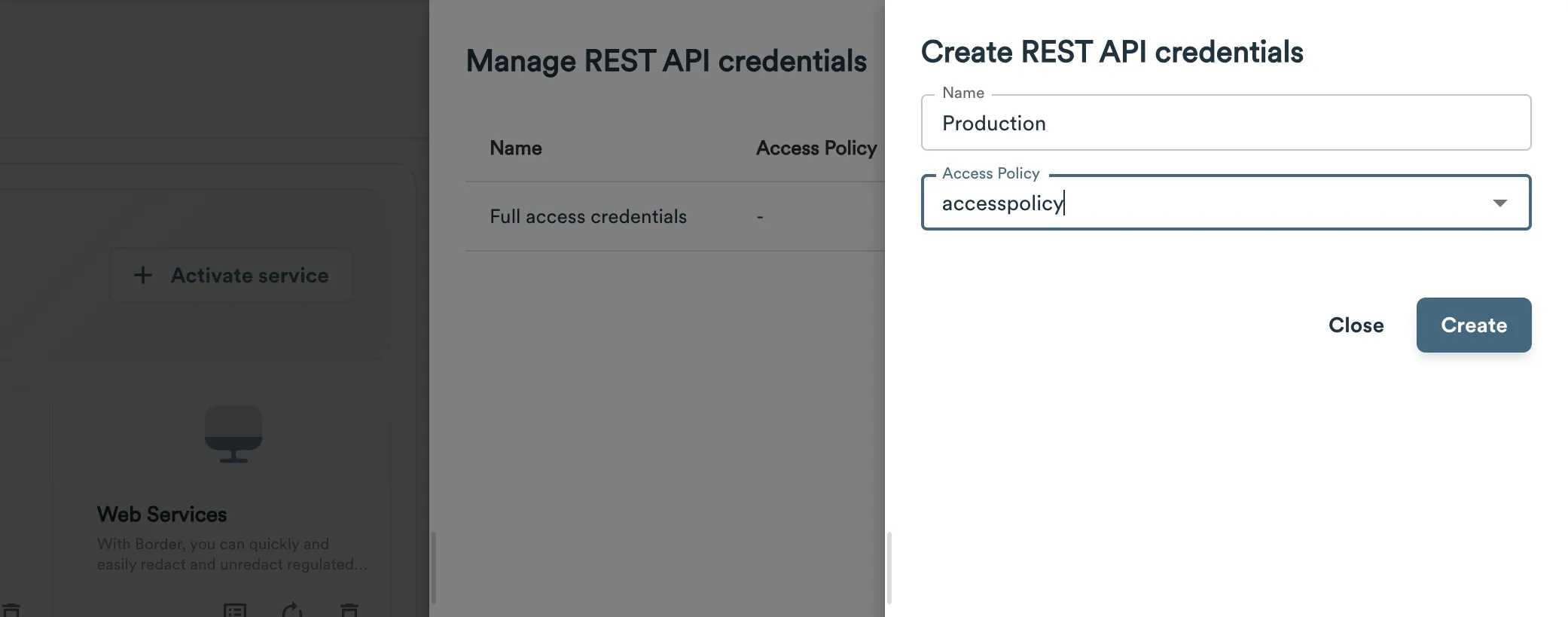Click the Create REST API credentials heading

pos(1112,52)
